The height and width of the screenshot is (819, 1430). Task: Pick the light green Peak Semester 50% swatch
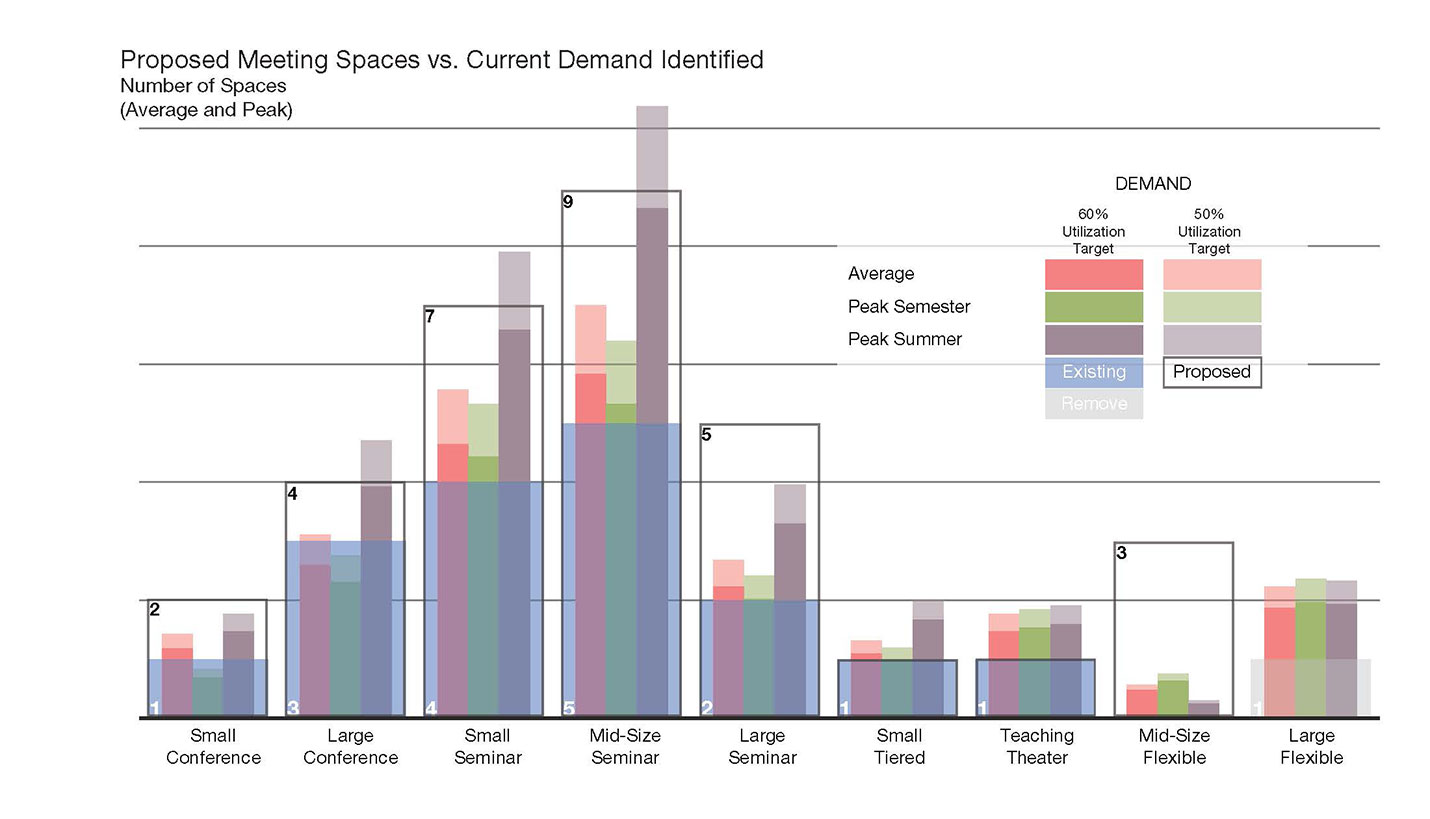click(1212, 307)
